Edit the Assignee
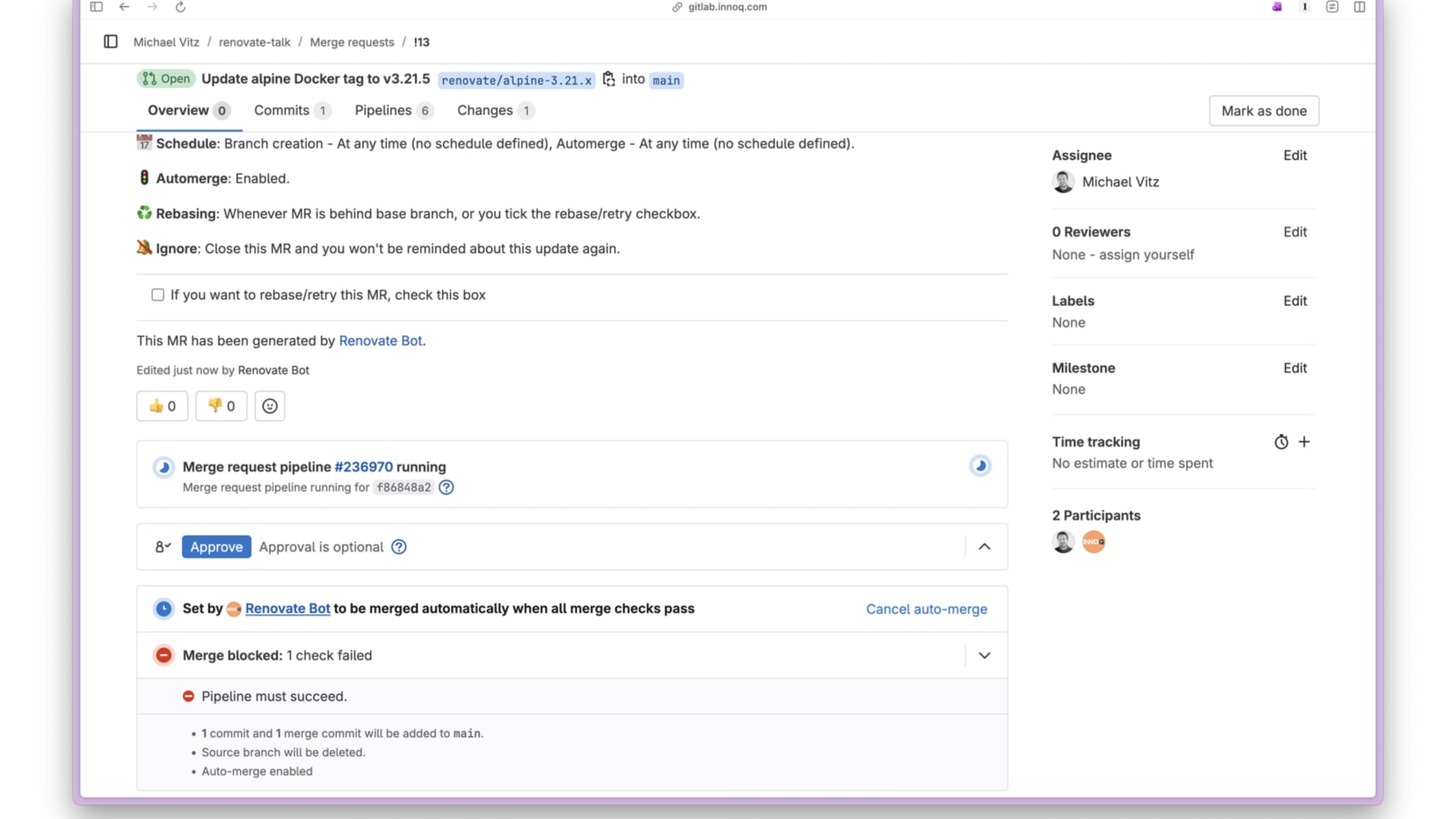This screenshot has width=1456, height=819. pos(1295,156)
